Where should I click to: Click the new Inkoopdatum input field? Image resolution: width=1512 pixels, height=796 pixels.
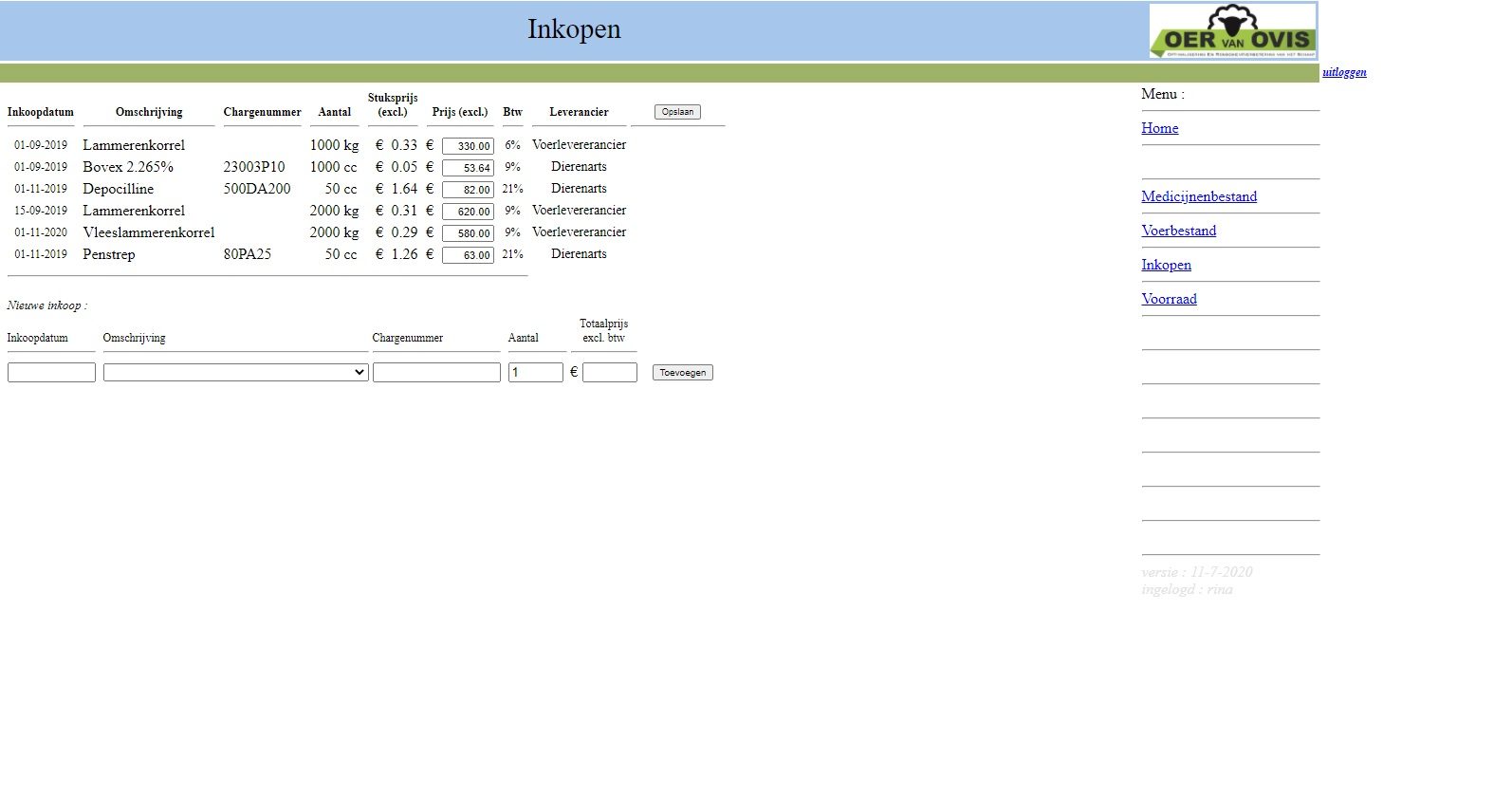[x=51, y=373]
